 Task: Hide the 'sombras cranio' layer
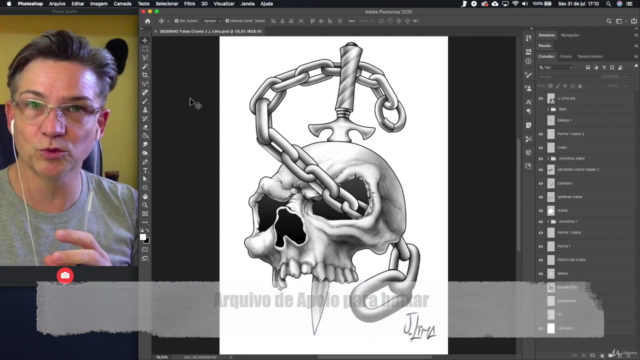(541, 197)
